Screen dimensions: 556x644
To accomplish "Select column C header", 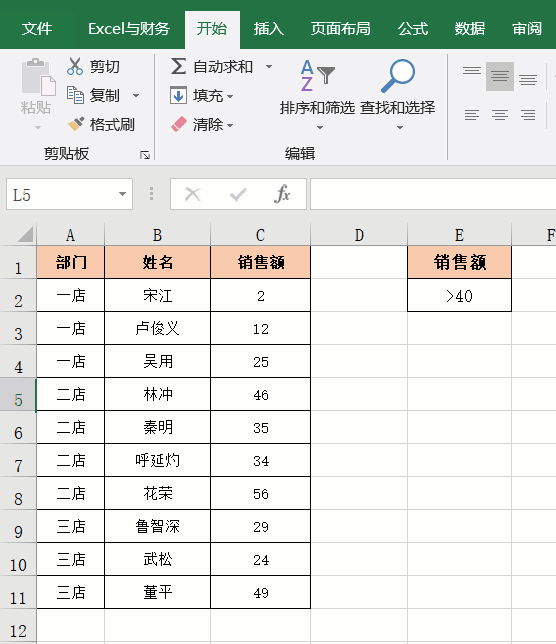I will (x=260, y=235).
